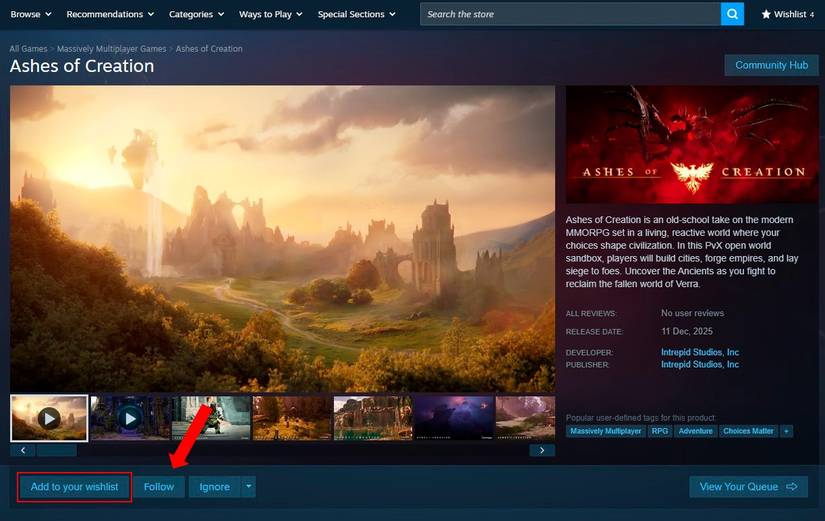Select the dwarf character screenshot thumbnail
The image size is (825, 521).
tap(211, 418)
